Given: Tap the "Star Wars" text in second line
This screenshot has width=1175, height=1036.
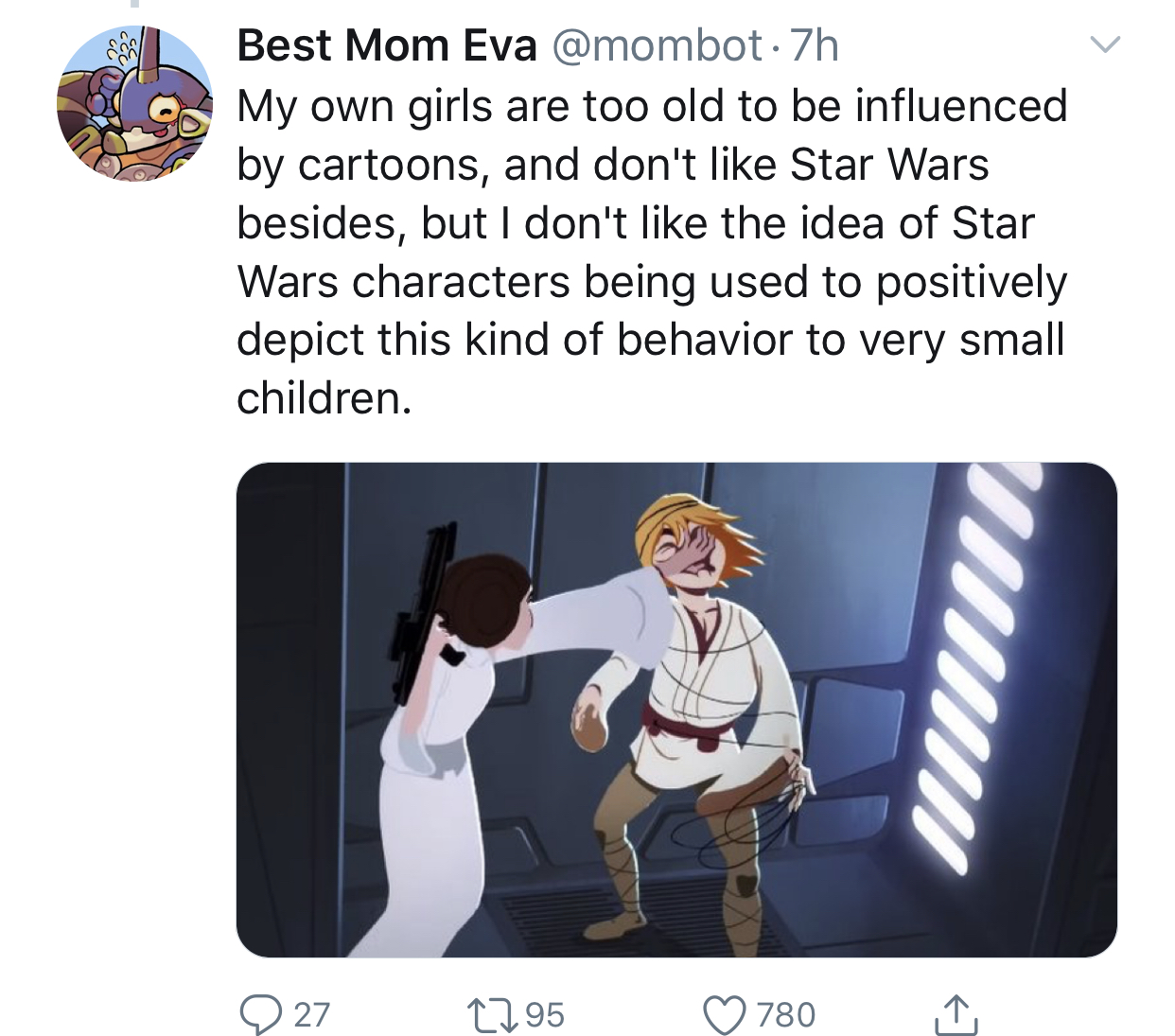Looking at the screenshot, I should pos(889,165).
